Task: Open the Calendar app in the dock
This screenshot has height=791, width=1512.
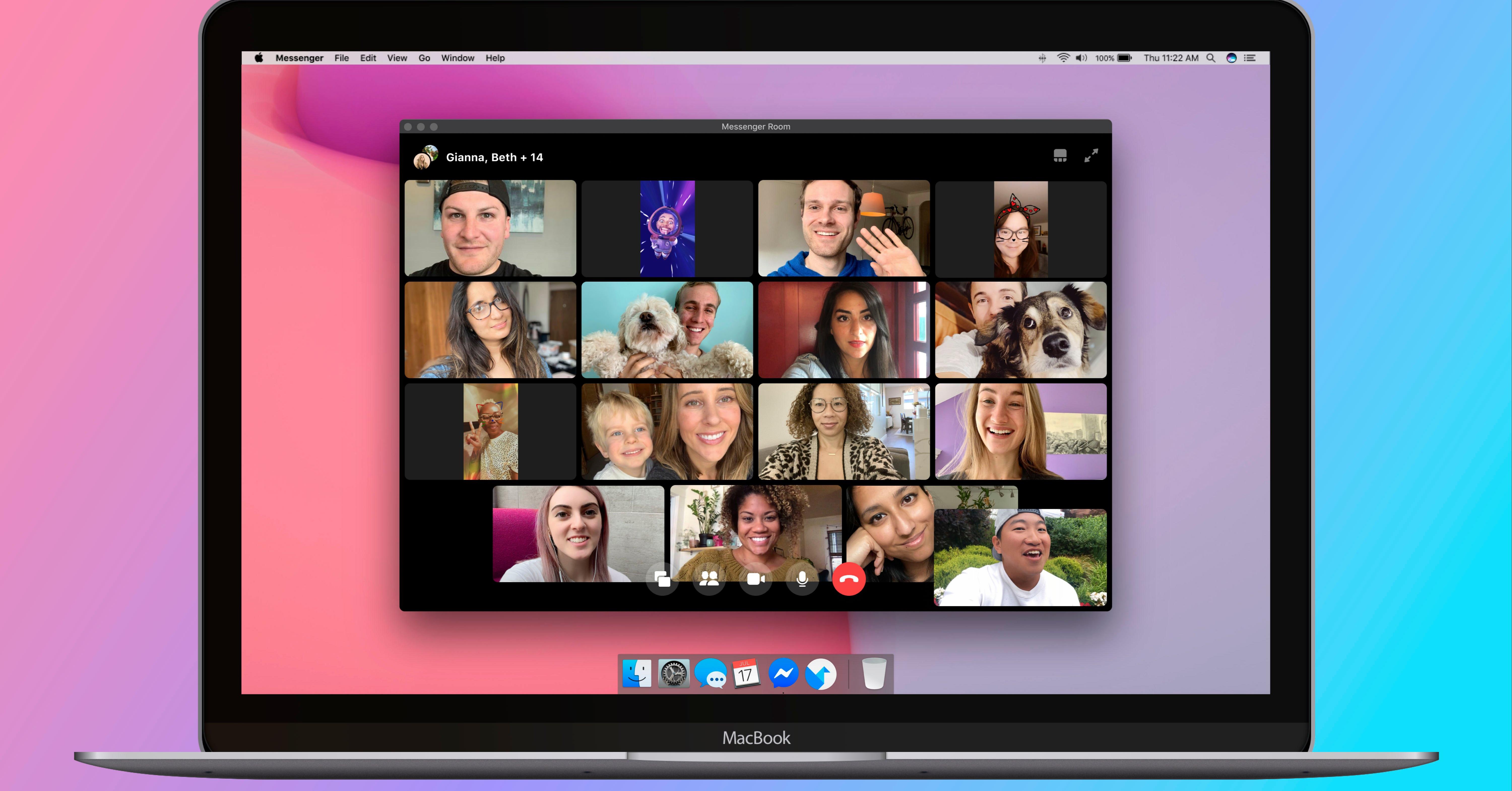Action: click(747, 674)
